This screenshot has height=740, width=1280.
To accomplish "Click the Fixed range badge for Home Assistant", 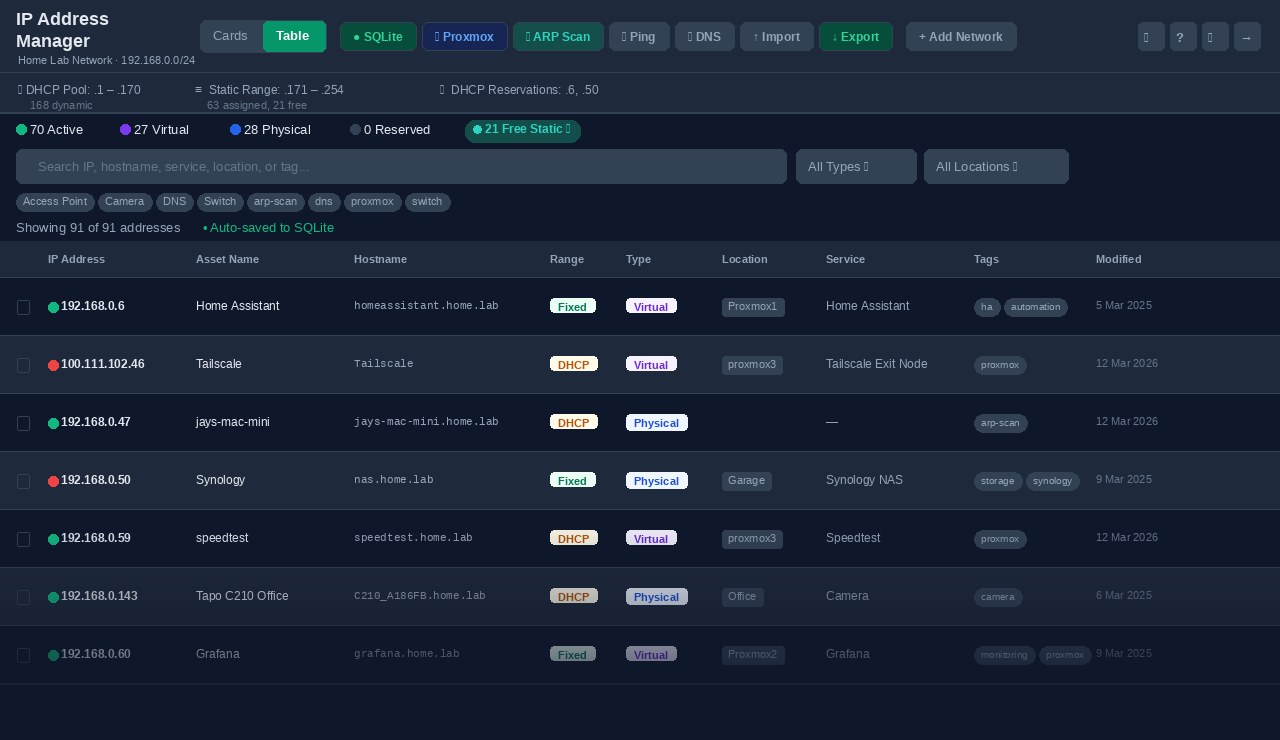I will click(573, 306).
